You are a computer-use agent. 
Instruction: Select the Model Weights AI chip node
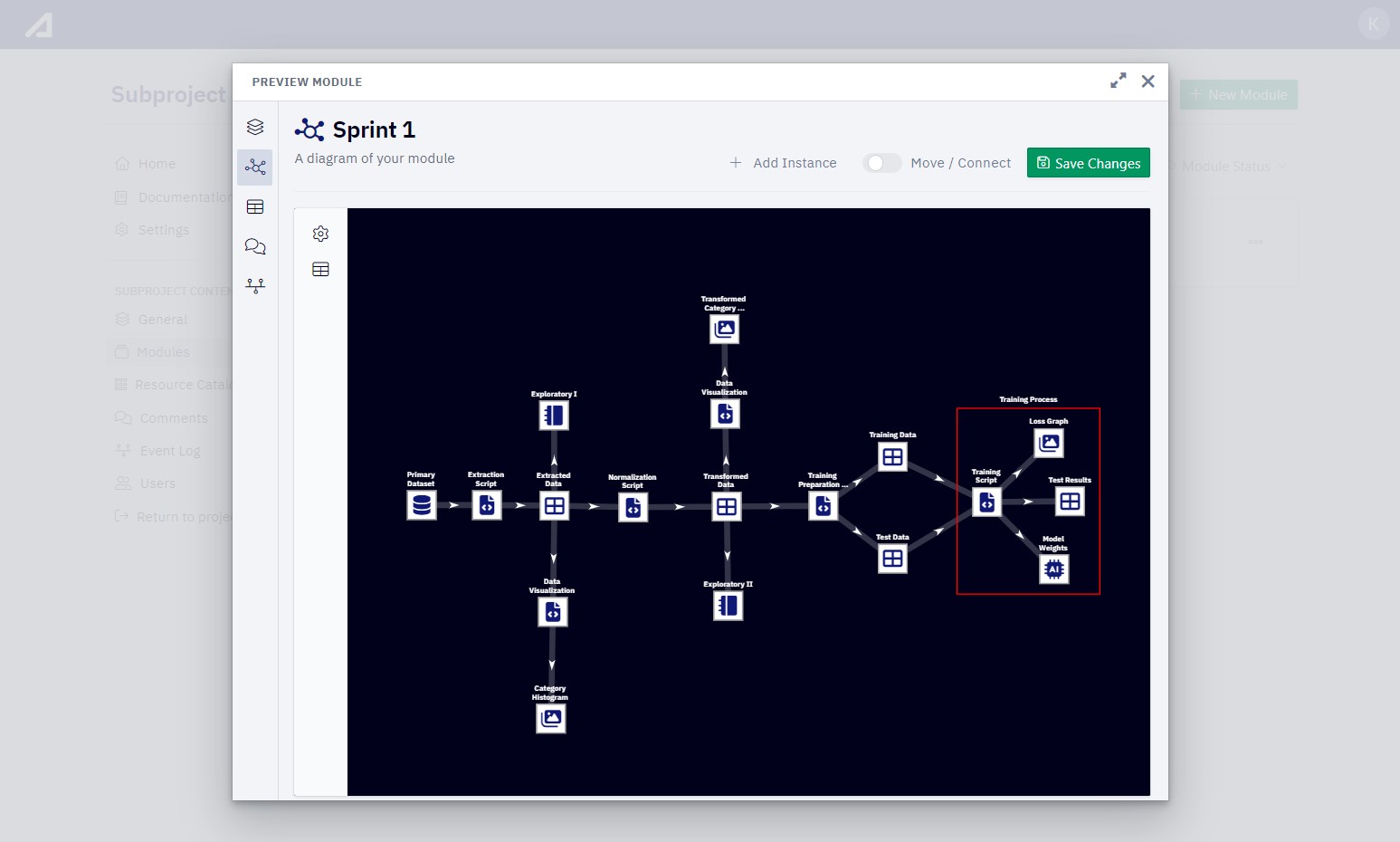point(1053,569)
